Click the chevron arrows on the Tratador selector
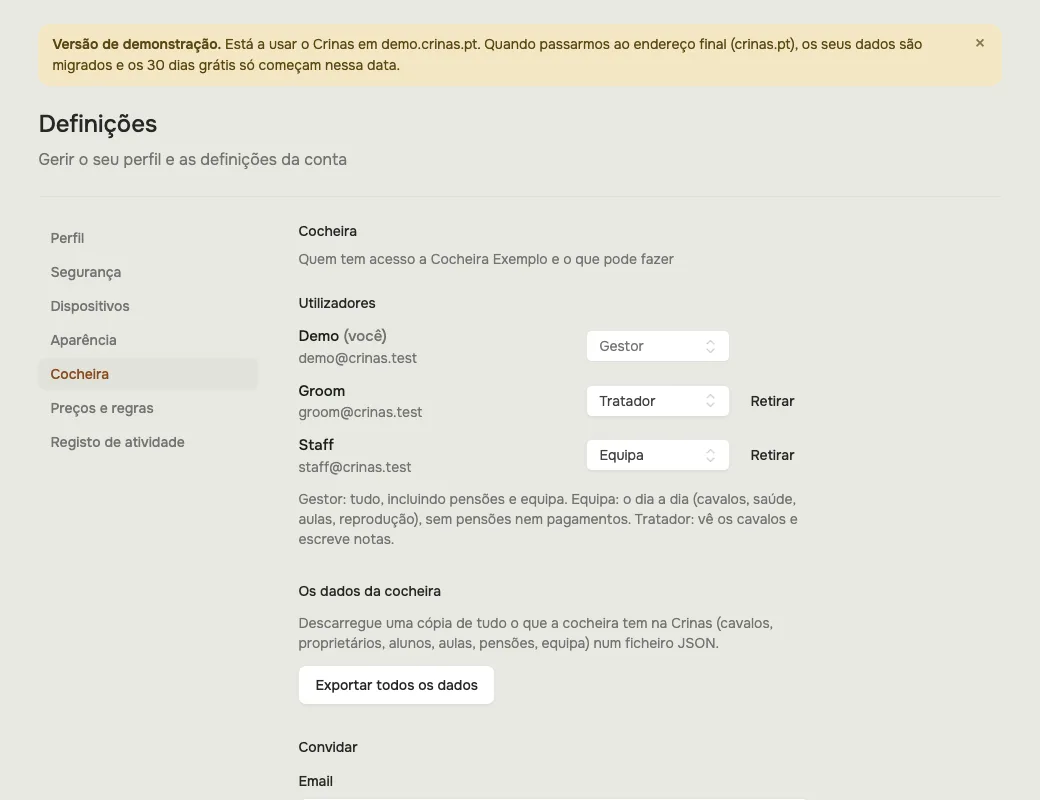Image resolution: width=1040 pixels, height=800 pixels. [710, 401]
